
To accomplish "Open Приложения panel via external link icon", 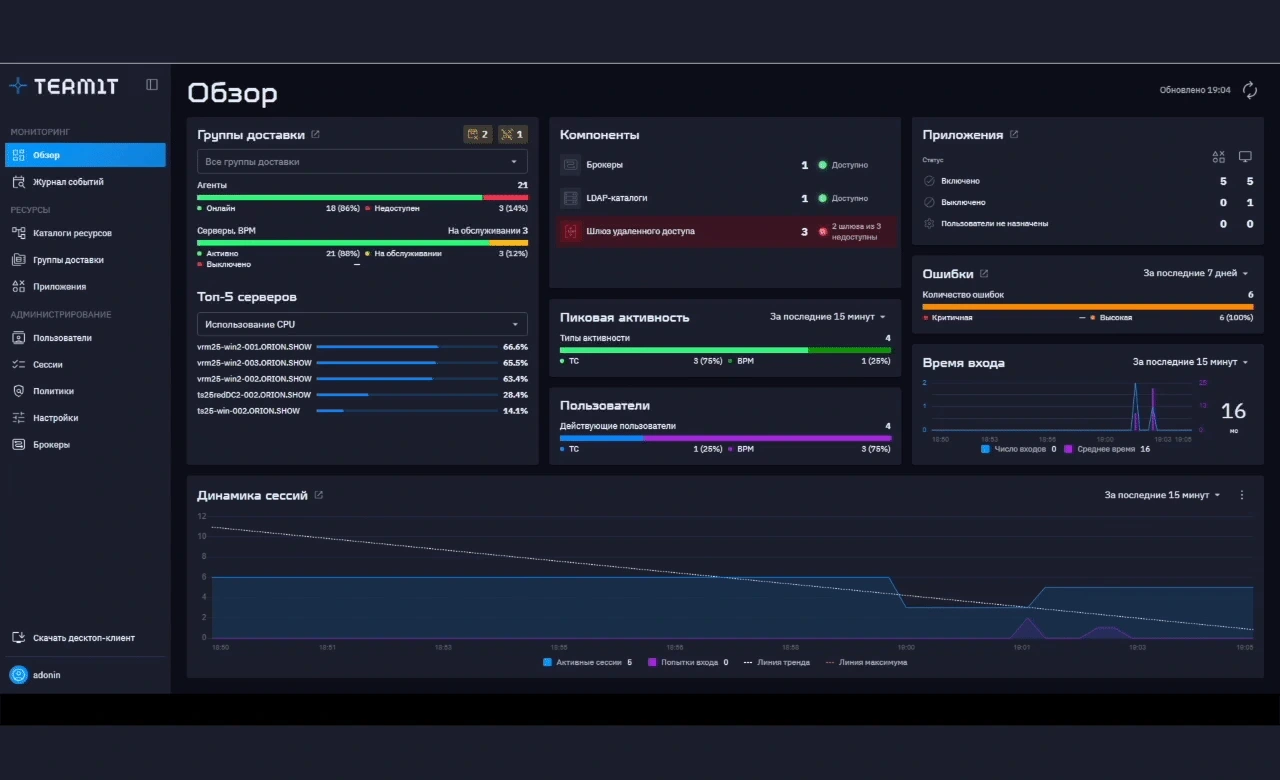I will click(1014, 134).
